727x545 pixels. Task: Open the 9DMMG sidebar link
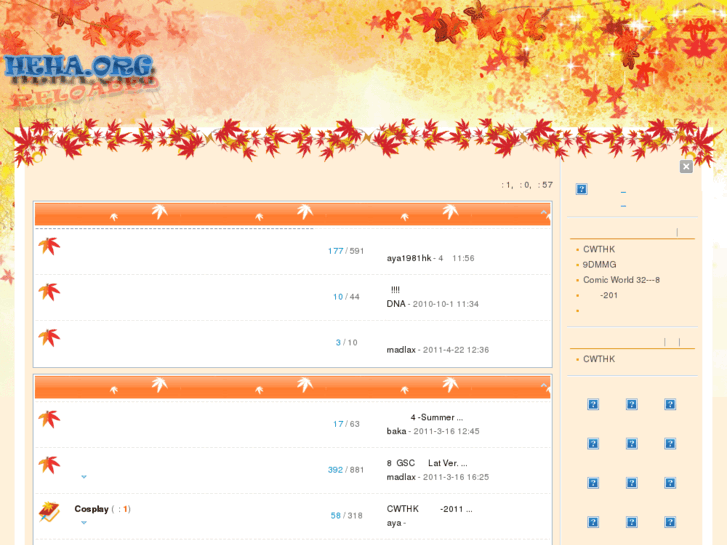click(x=599, y=264)
